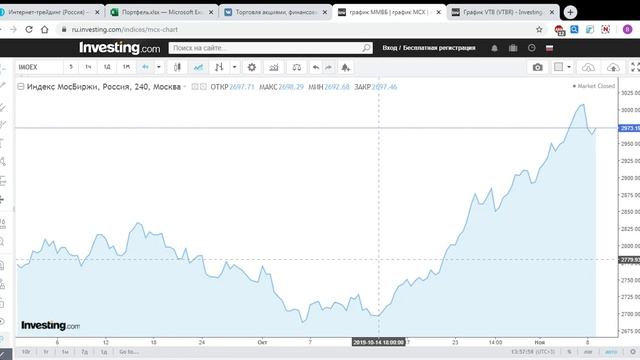Click the Go to... date button
640x360 pixels.
click(x=129, y=352)
